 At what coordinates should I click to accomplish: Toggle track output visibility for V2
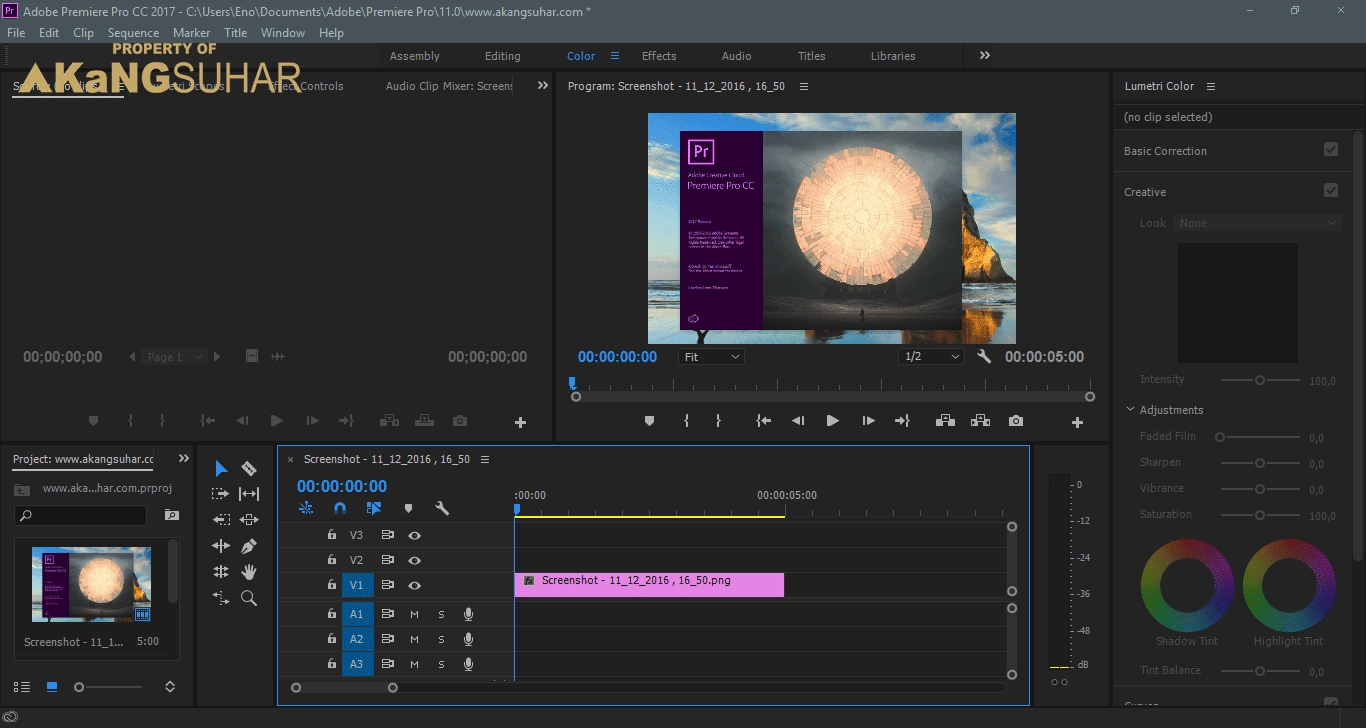tap(415, 559)
